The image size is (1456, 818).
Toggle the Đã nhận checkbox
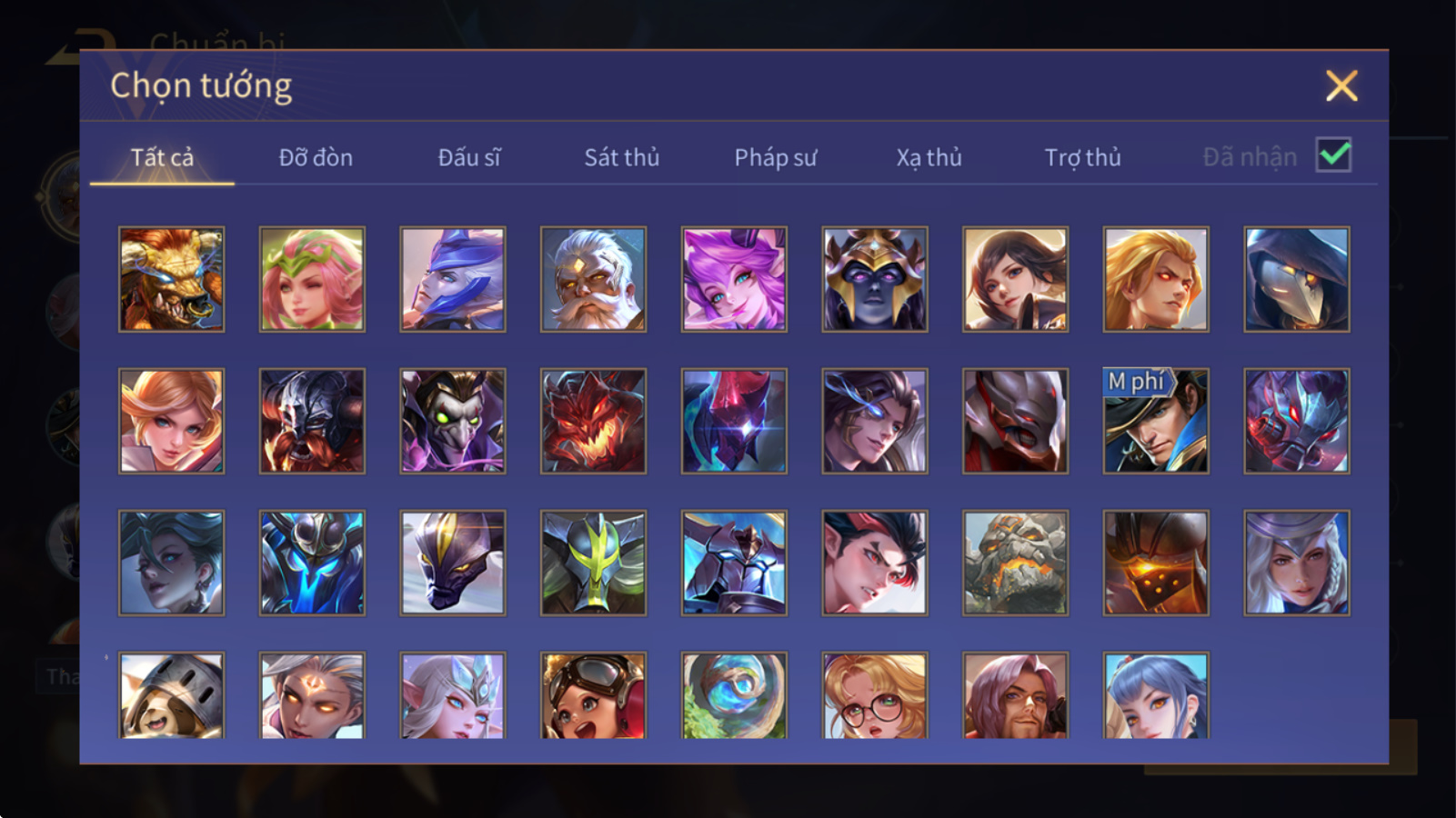[x=1333, y=155]
